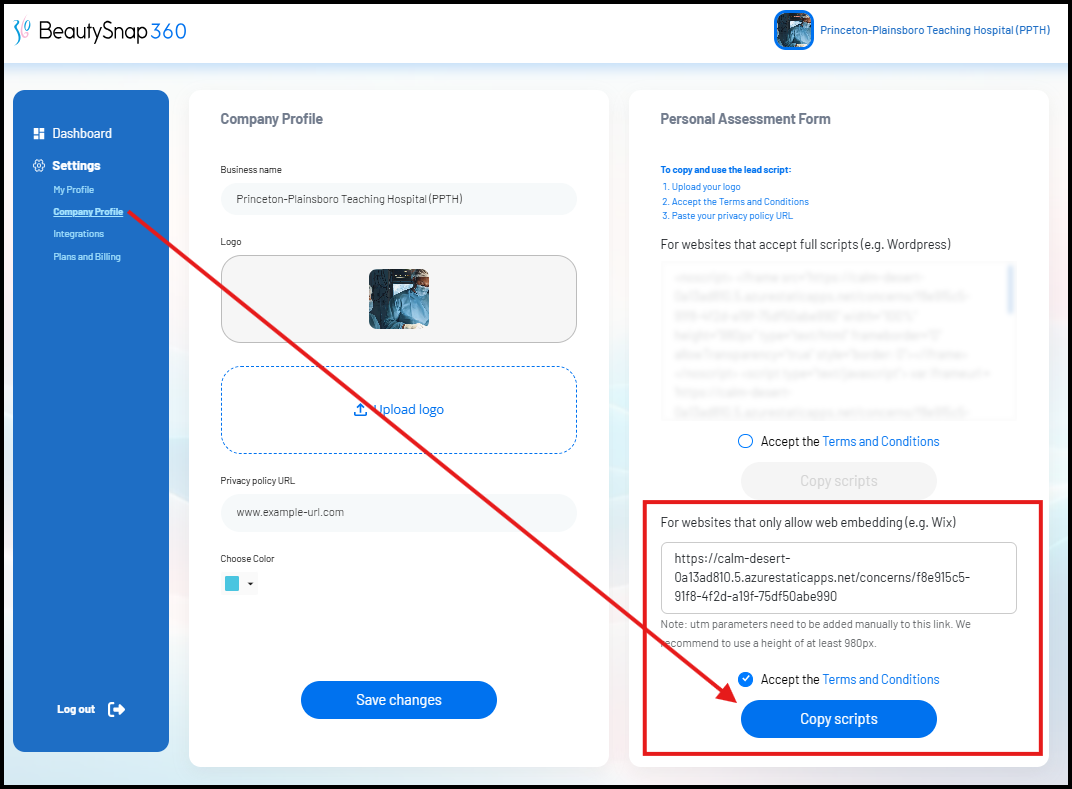Screen dimensions: 1072x789
Task: Click the uploaded logo preview image
Action: click(399, 299)
